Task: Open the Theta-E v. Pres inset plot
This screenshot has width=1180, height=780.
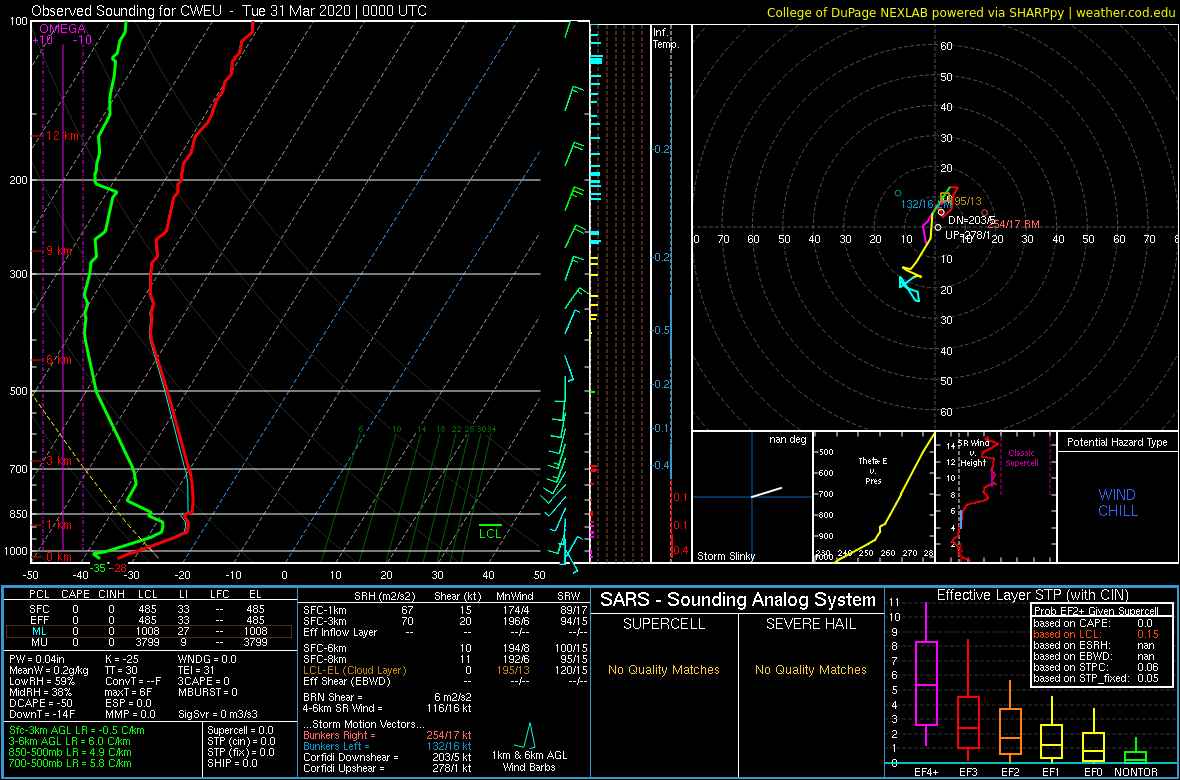Action: pos(874,497)
